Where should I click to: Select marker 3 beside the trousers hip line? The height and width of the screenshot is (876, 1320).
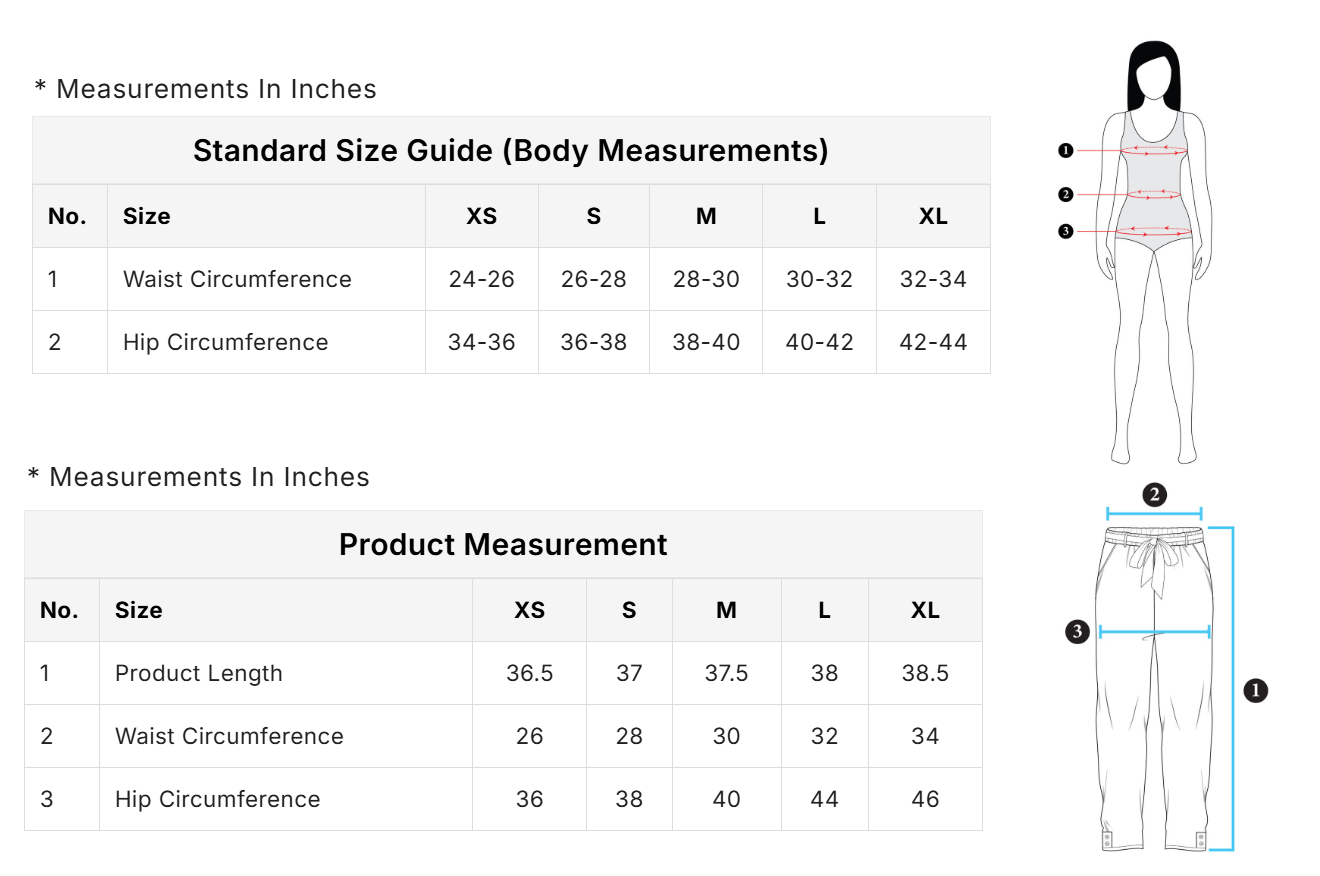pyautogui.click(x=1077, y=631)
